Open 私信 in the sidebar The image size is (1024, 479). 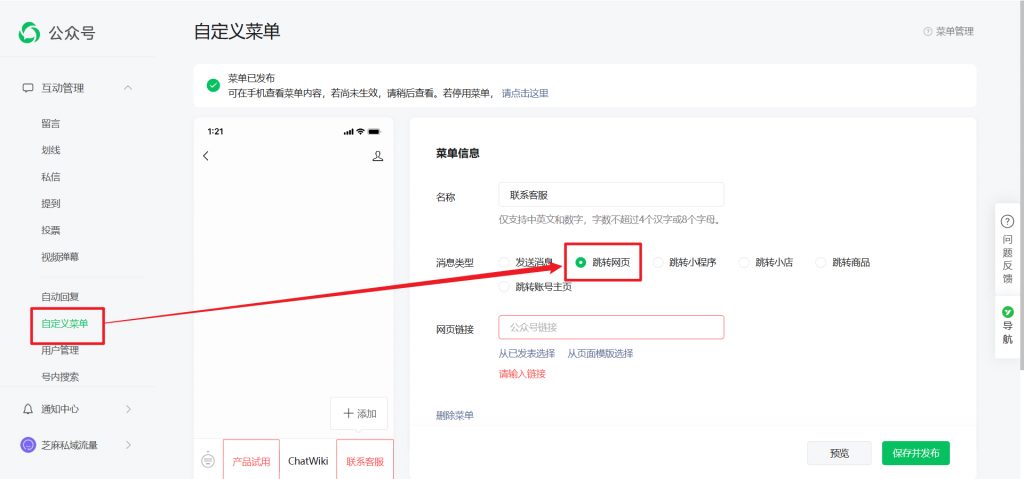[50, 176]
